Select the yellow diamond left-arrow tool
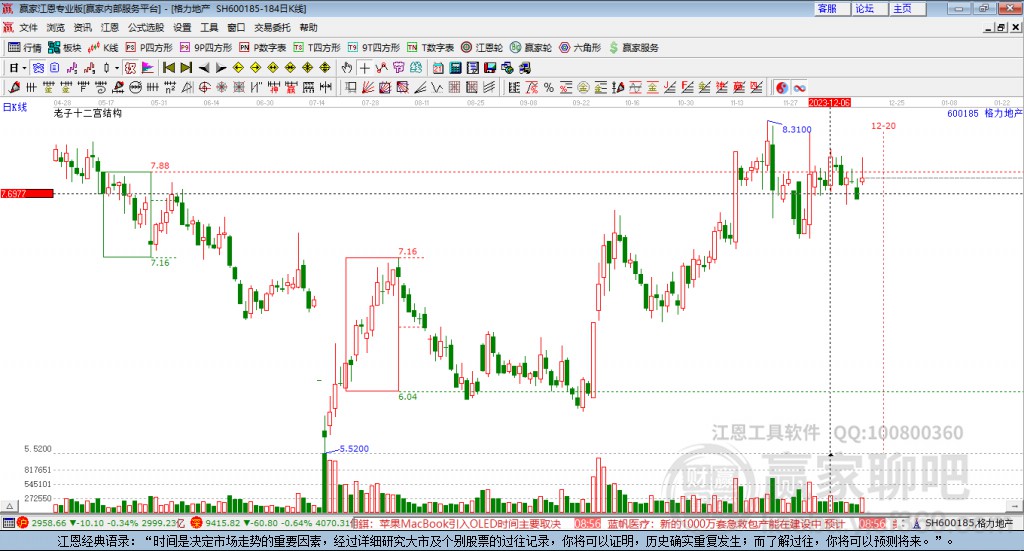 click(238, 68)
